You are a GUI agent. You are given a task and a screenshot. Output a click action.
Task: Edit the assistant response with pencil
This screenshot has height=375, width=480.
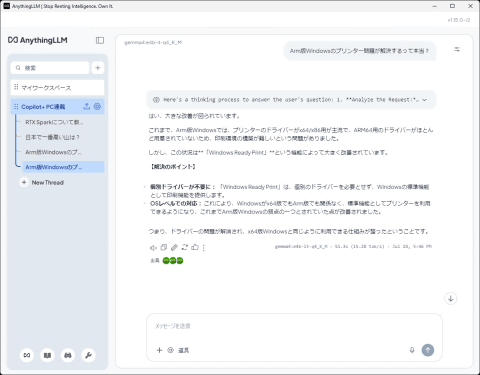pyautogui.click(x=174, y=247)
